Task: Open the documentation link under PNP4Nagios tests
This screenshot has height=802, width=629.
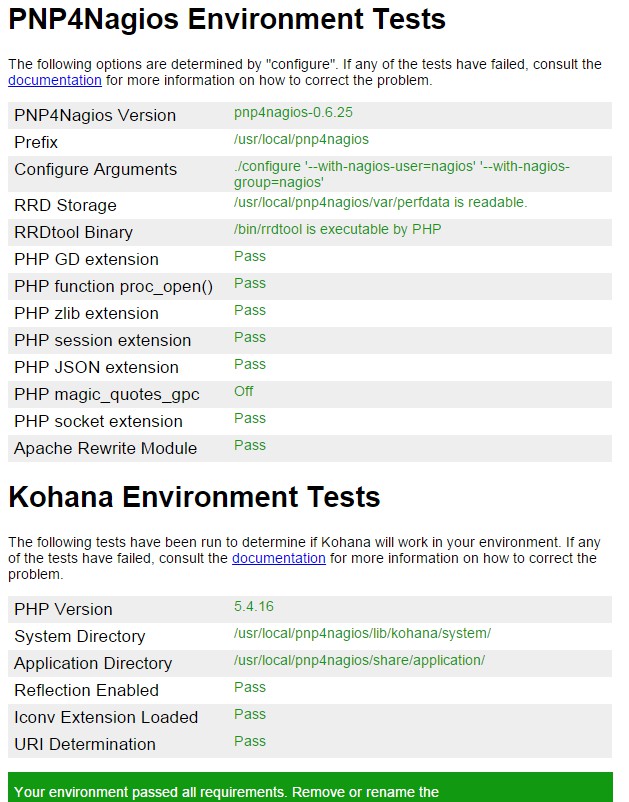Action: pos(55,80)
